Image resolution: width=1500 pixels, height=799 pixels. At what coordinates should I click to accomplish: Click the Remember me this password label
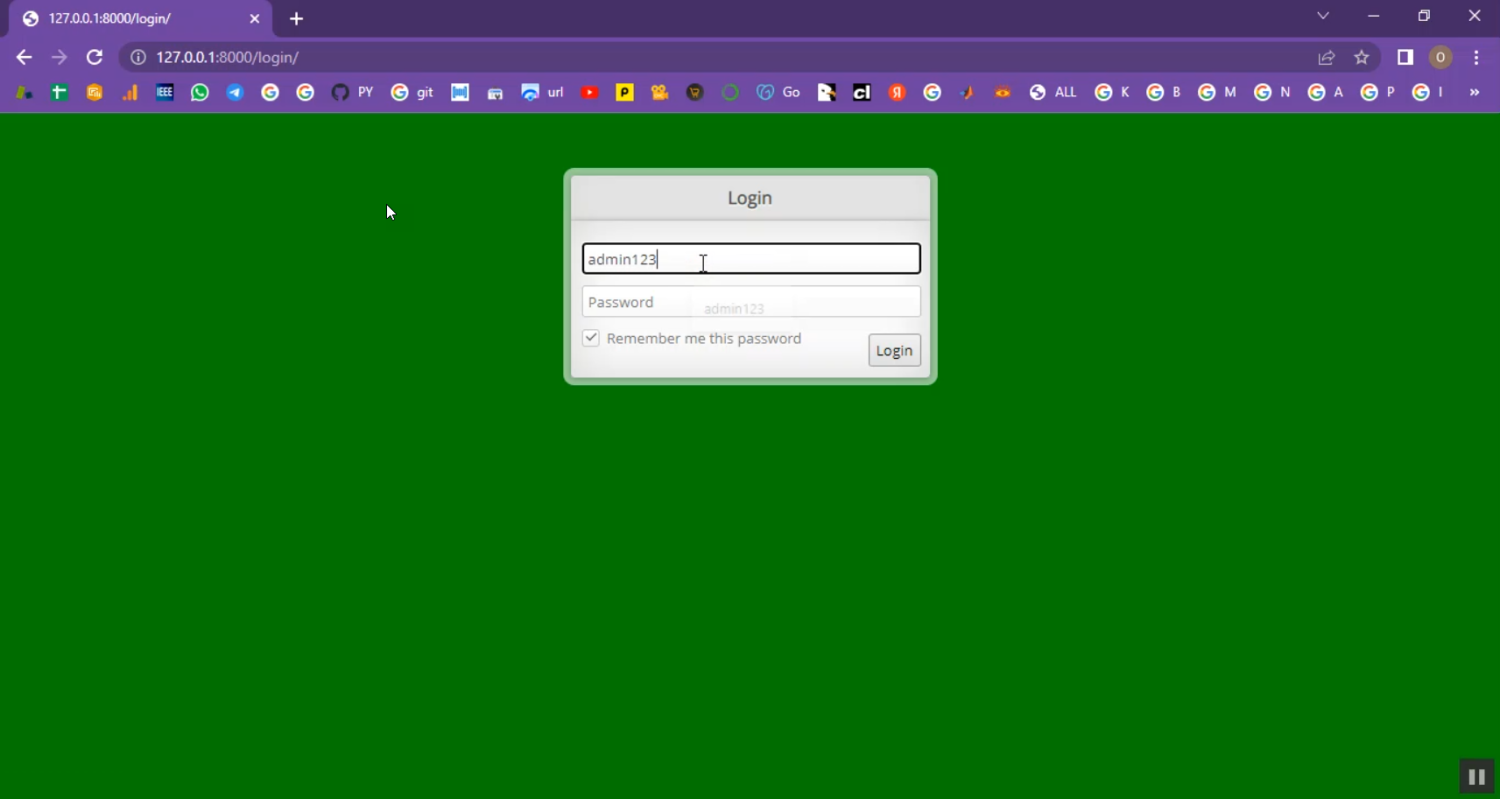point(704,338)
